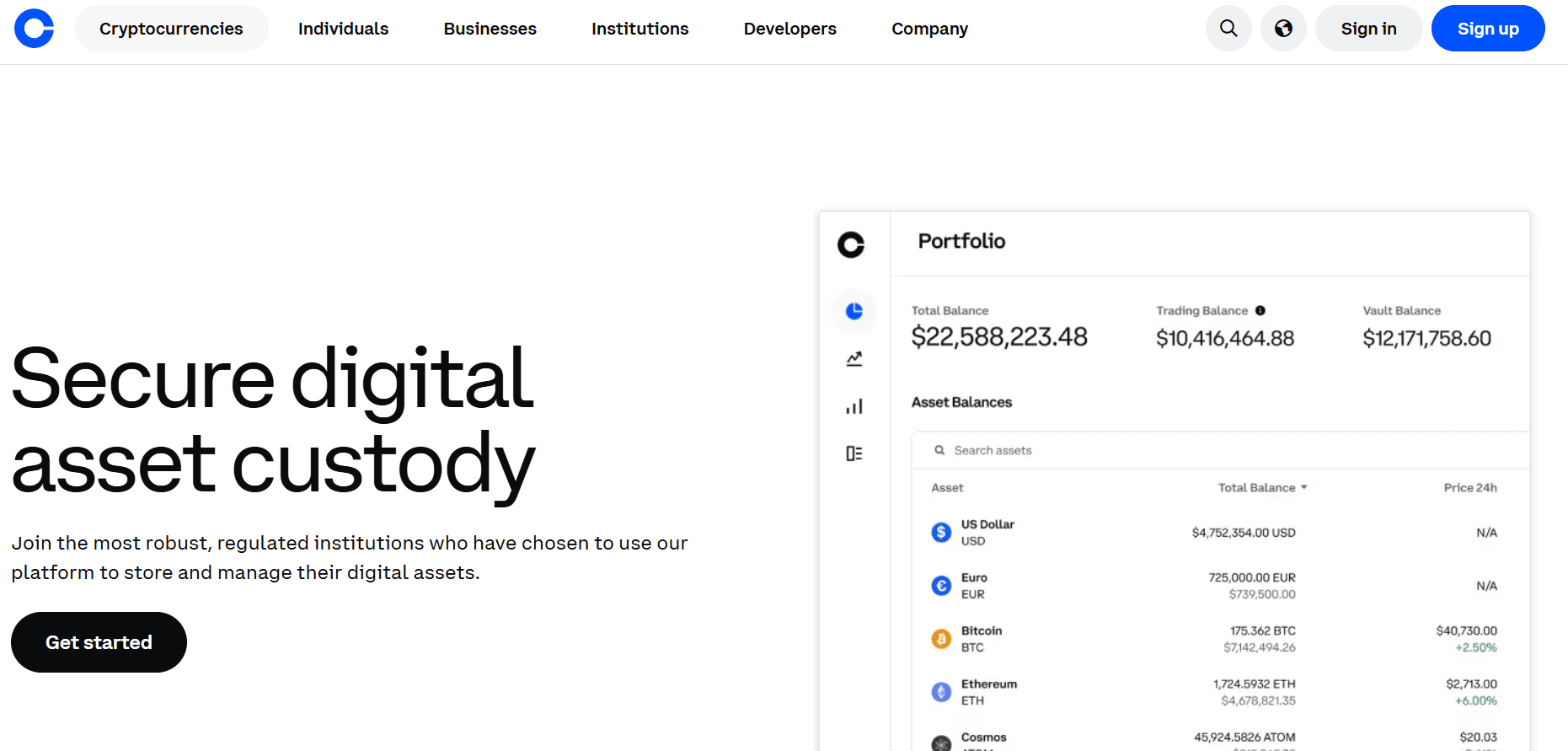Click the Sign in button

[x=1369, y=29]
